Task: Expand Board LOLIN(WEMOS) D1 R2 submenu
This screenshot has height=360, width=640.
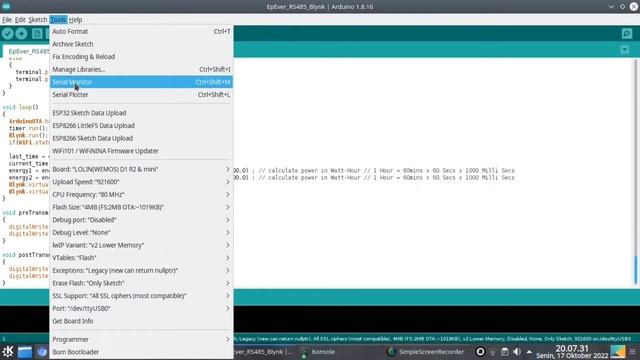Action: click(x=141, y=169)
